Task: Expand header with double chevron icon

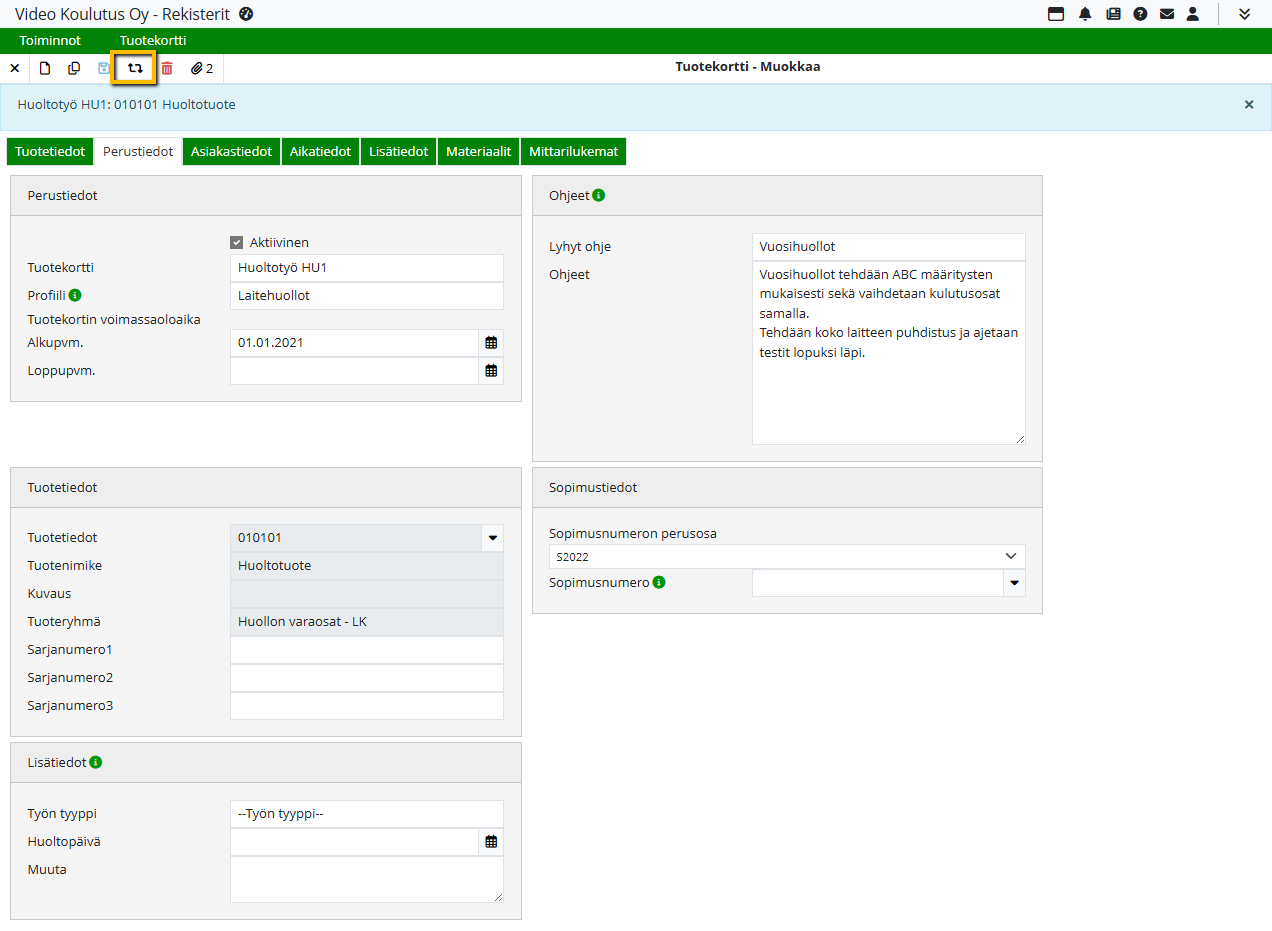Action: (1244, 14)
